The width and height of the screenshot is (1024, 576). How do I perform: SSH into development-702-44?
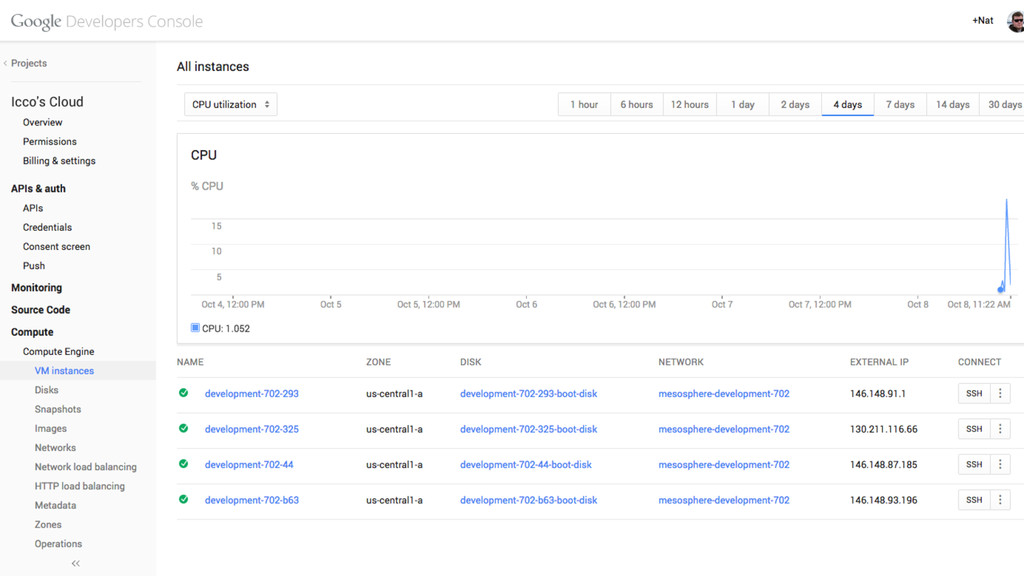click(974, 464)
